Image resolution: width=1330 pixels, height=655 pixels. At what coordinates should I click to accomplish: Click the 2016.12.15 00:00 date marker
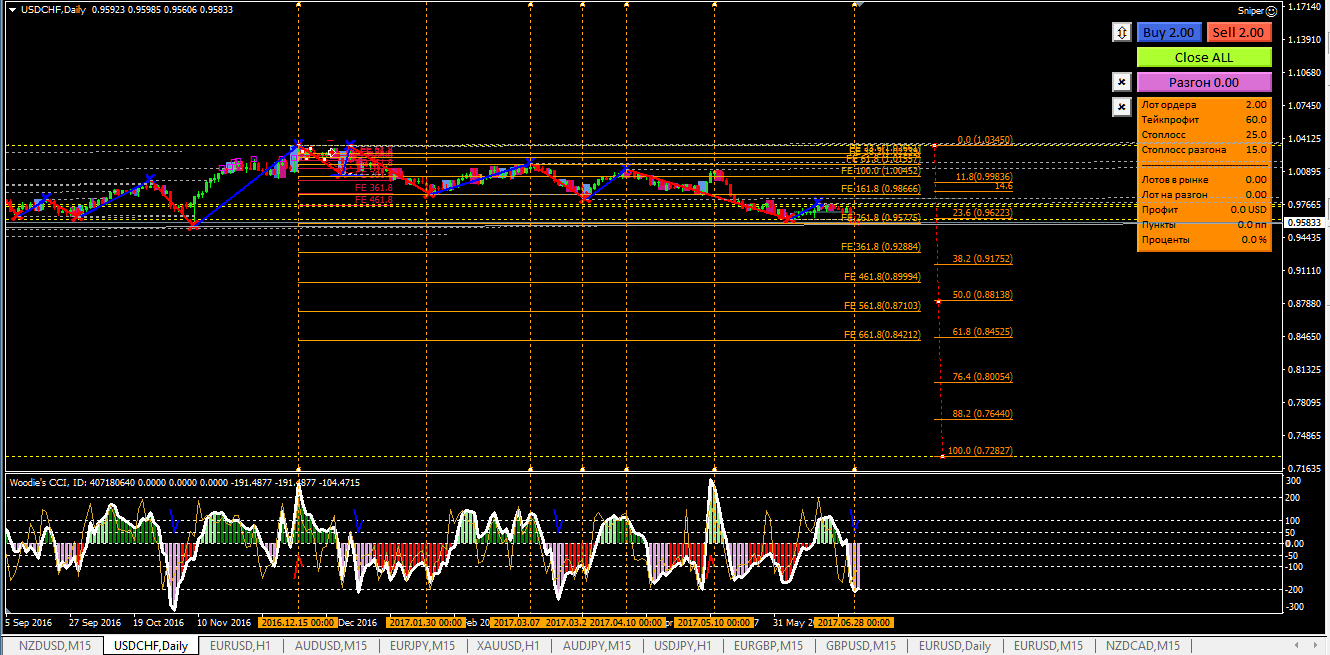pos(297,622)
